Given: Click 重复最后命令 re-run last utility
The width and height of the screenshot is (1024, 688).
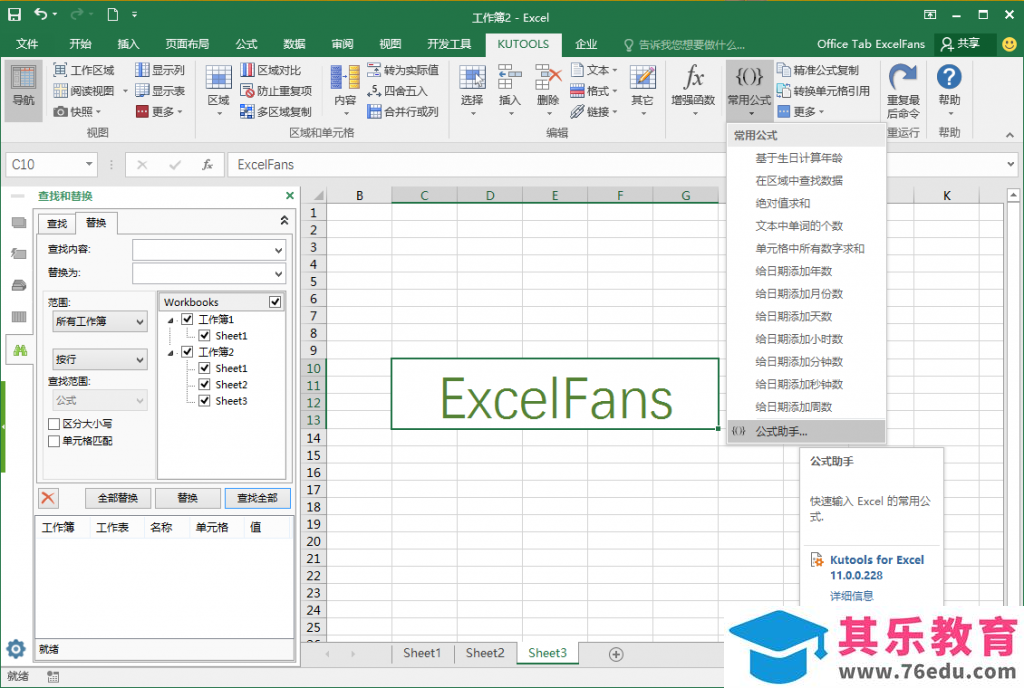Looking at the screenshot, I should pos(903,91).
